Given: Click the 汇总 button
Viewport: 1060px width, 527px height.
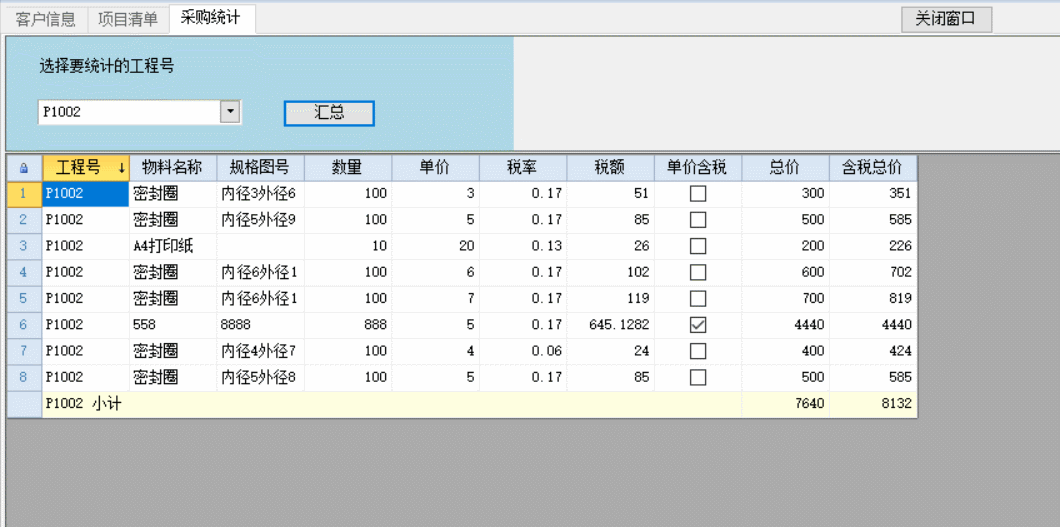Looking at the screenshot, I should [329, 113].
